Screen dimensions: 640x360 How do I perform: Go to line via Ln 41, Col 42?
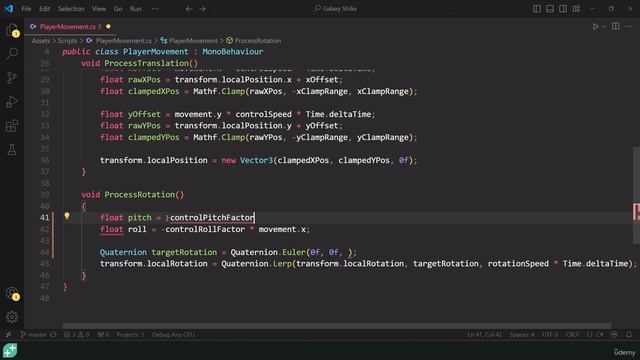[x=484, y=335]
